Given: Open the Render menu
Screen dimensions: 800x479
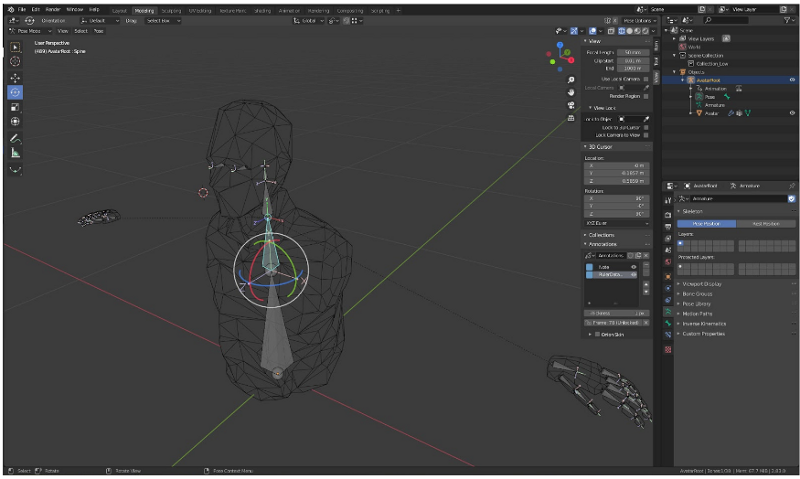Looking at the screenshot, I should click(x=52, y=9).
